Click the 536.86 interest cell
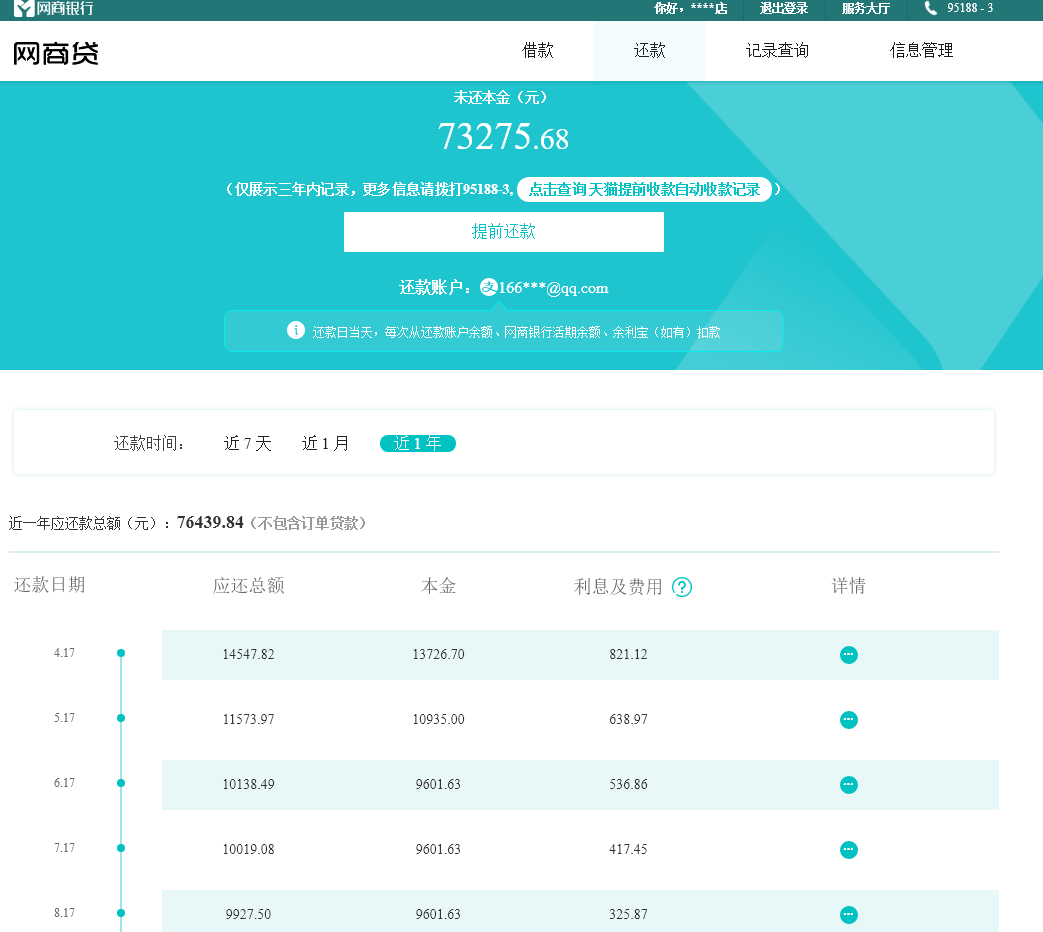 [x=628, y=784]
